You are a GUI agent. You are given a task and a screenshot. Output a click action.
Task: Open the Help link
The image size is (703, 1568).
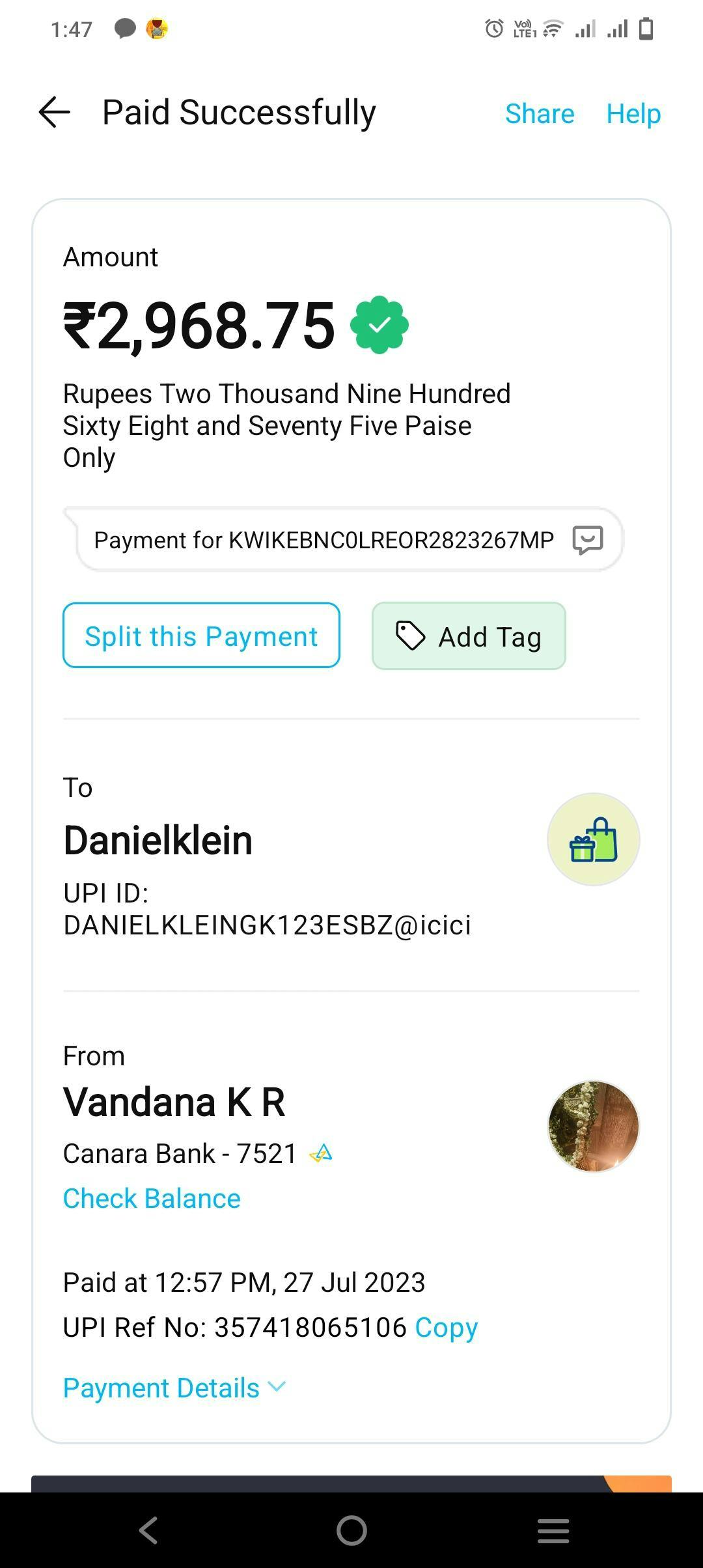[633, 114]
